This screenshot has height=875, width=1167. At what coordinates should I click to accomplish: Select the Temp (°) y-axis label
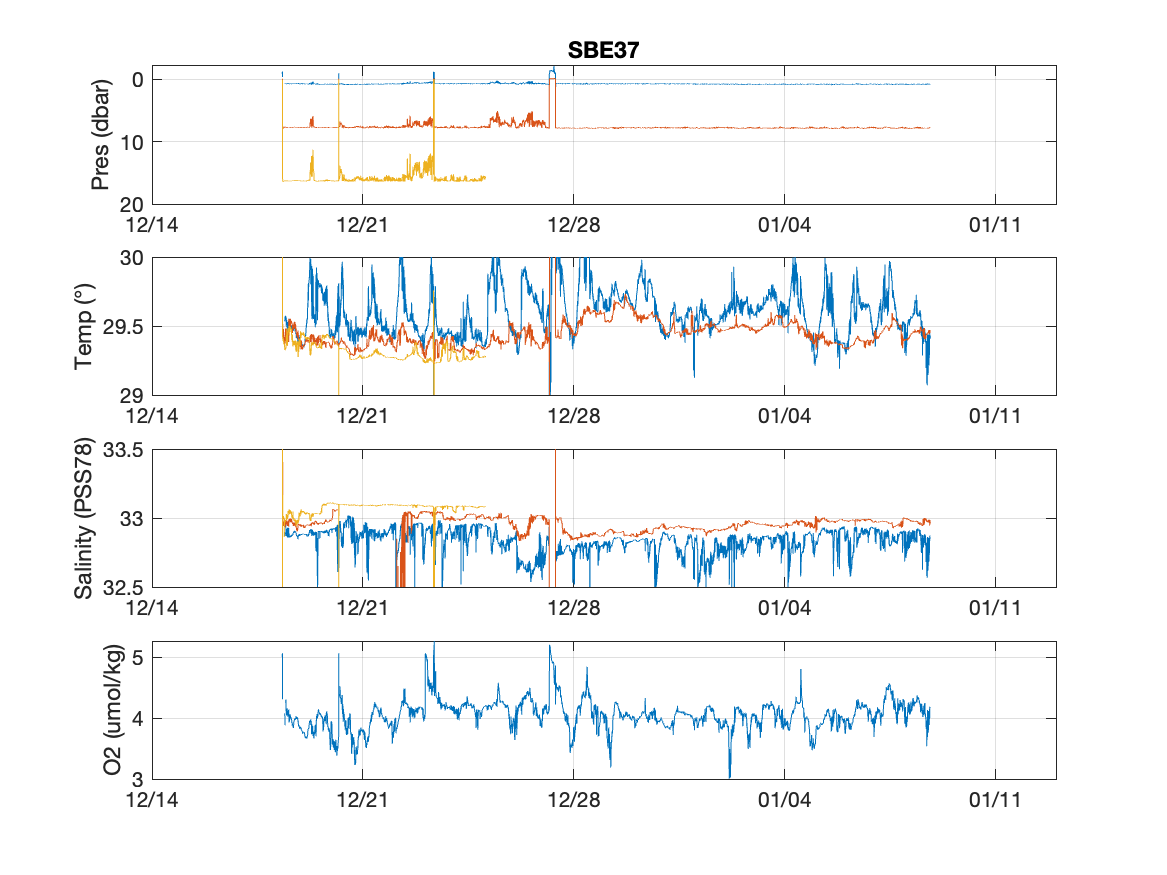pyautogui.click(x=84, y=326)
